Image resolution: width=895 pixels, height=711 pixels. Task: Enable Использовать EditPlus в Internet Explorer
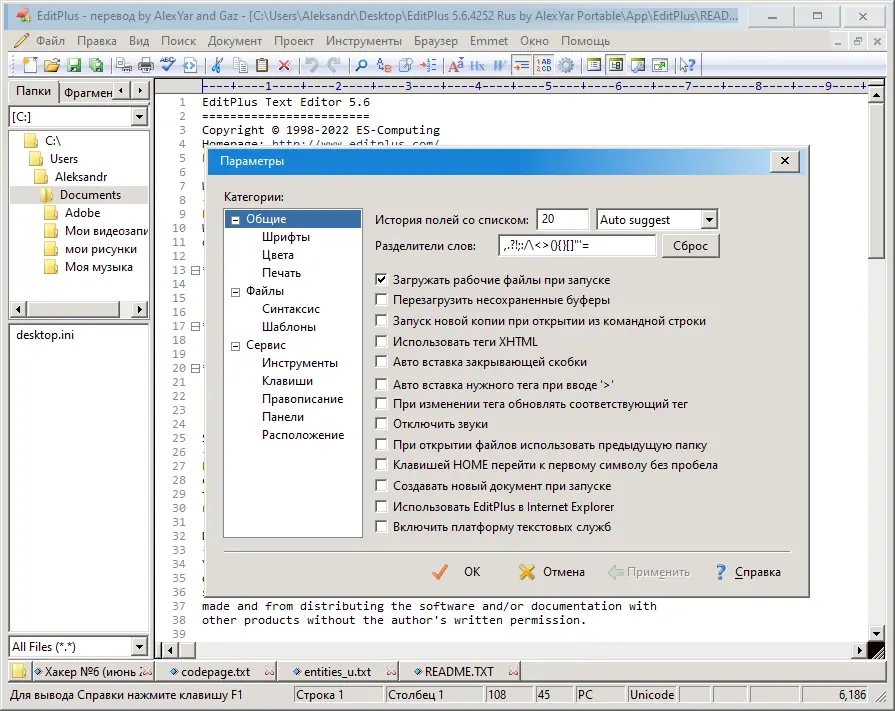[x=381, y=506]
